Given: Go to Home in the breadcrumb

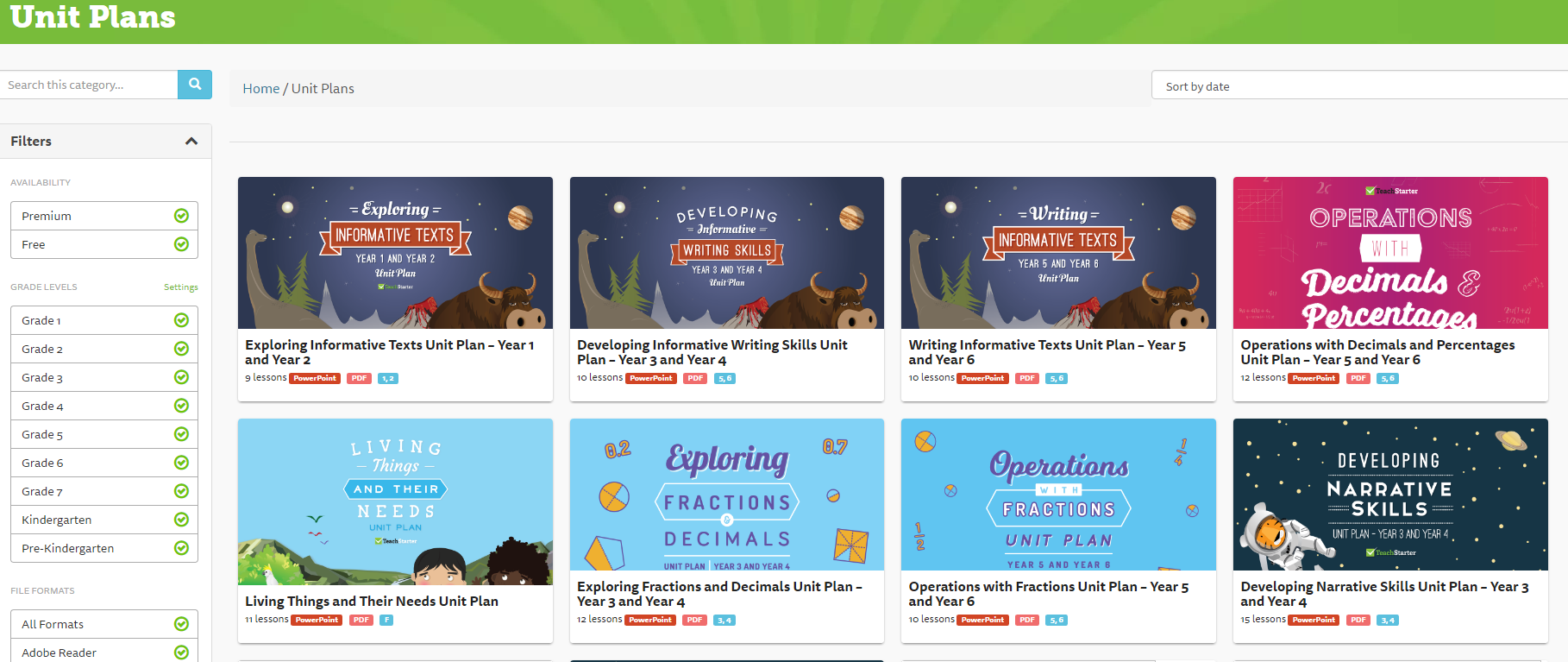Looking at the screenshot, I should click(261, 88).
